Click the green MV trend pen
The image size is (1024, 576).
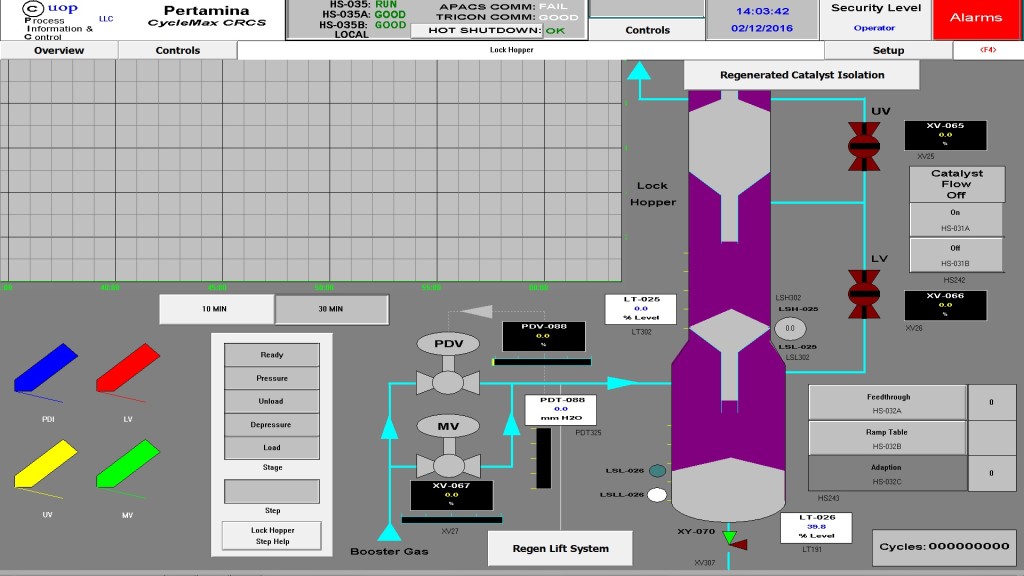128,464
